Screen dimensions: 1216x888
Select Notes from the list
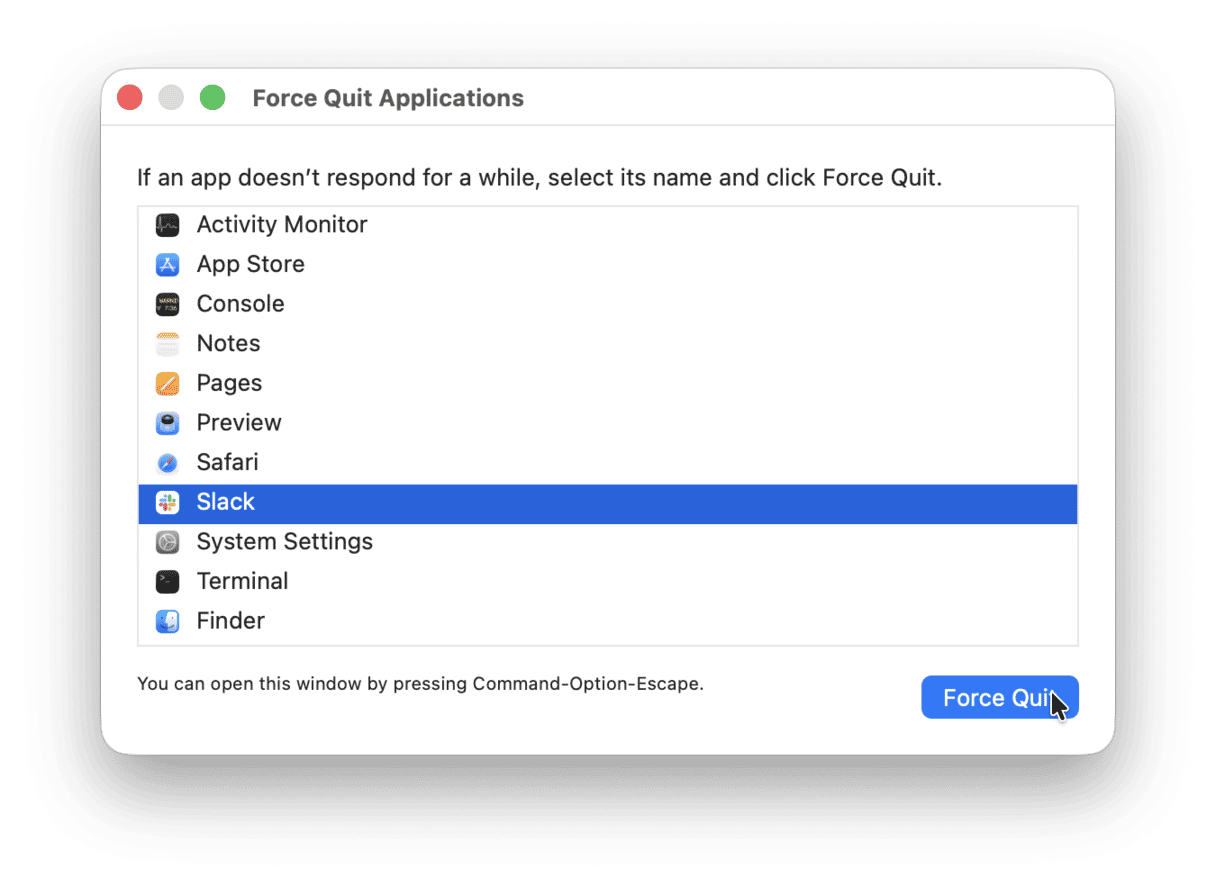point(228,343)
